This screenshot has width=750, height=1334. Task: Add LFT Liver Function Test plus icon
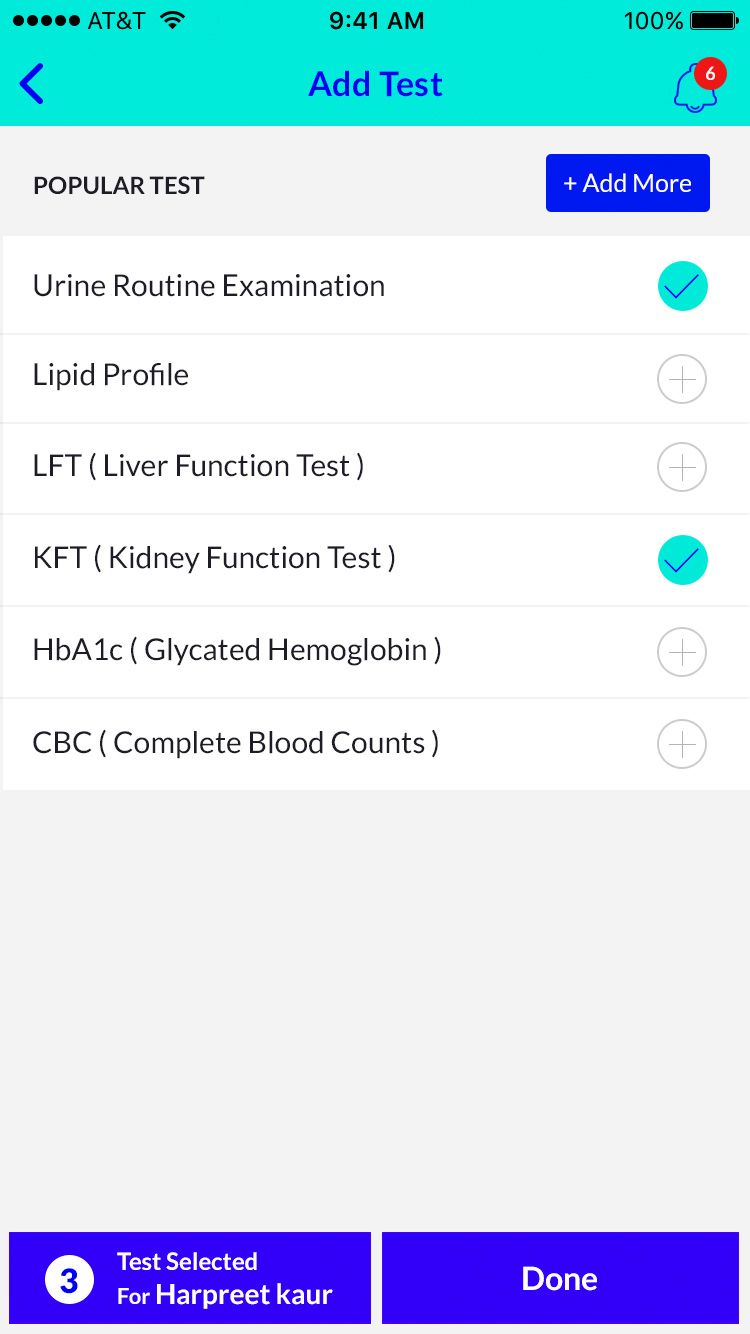pyautogui.click(x=682, y=467)
